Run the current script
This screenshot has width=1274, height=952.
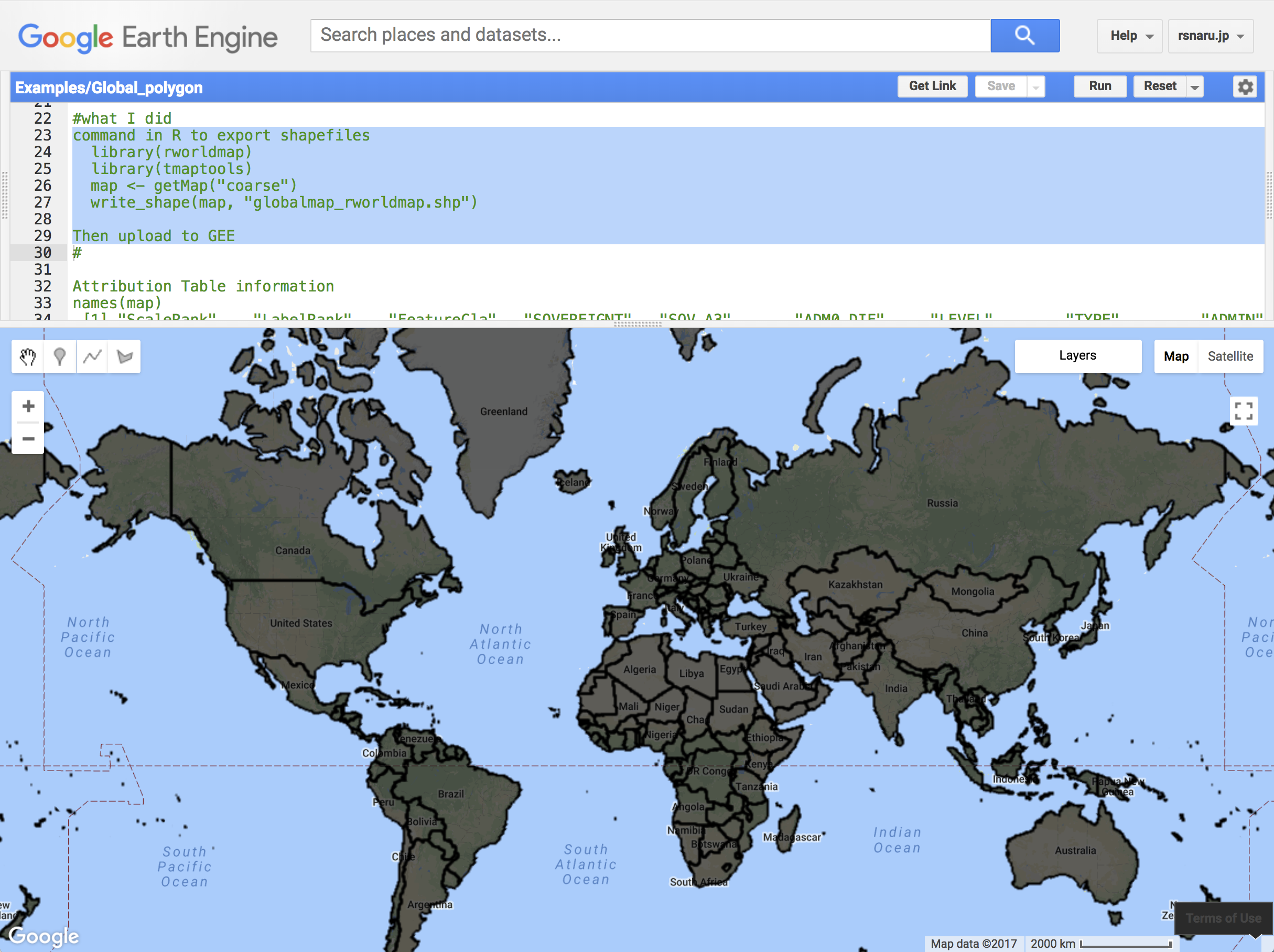coord(1099,86)
